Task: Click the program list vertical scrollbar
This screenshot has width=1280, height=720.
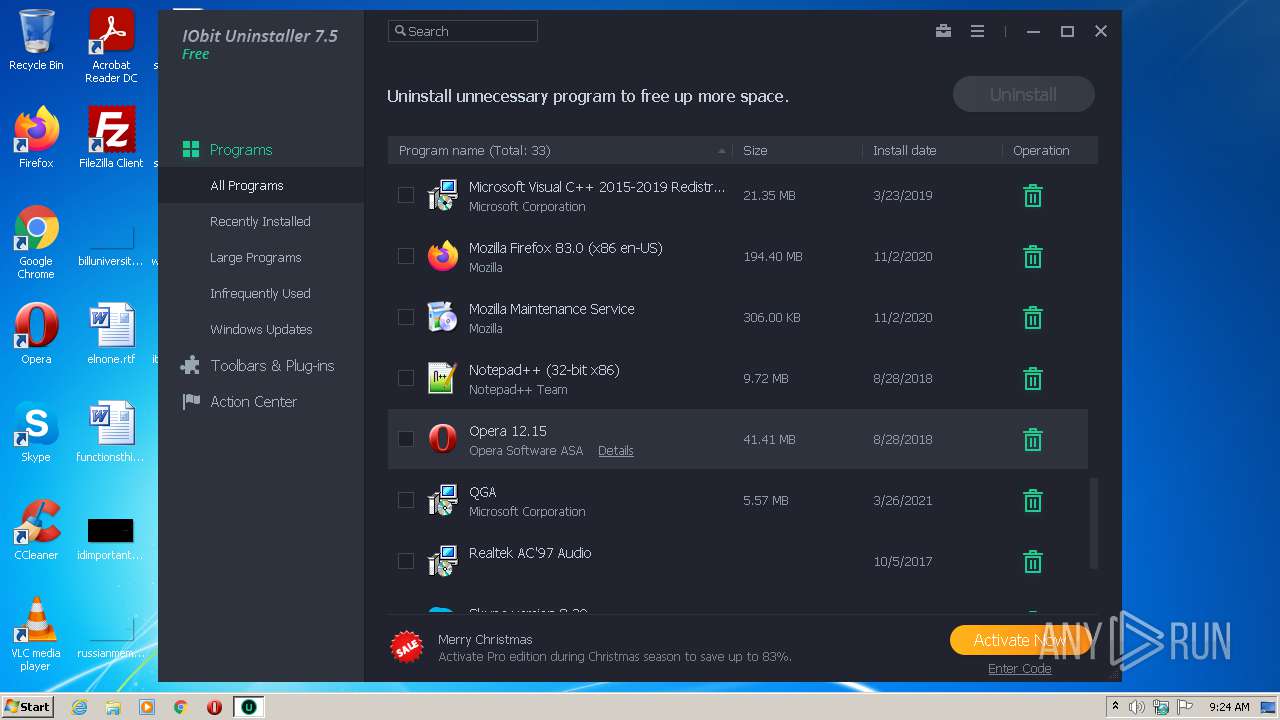Action: (1093, 523)
